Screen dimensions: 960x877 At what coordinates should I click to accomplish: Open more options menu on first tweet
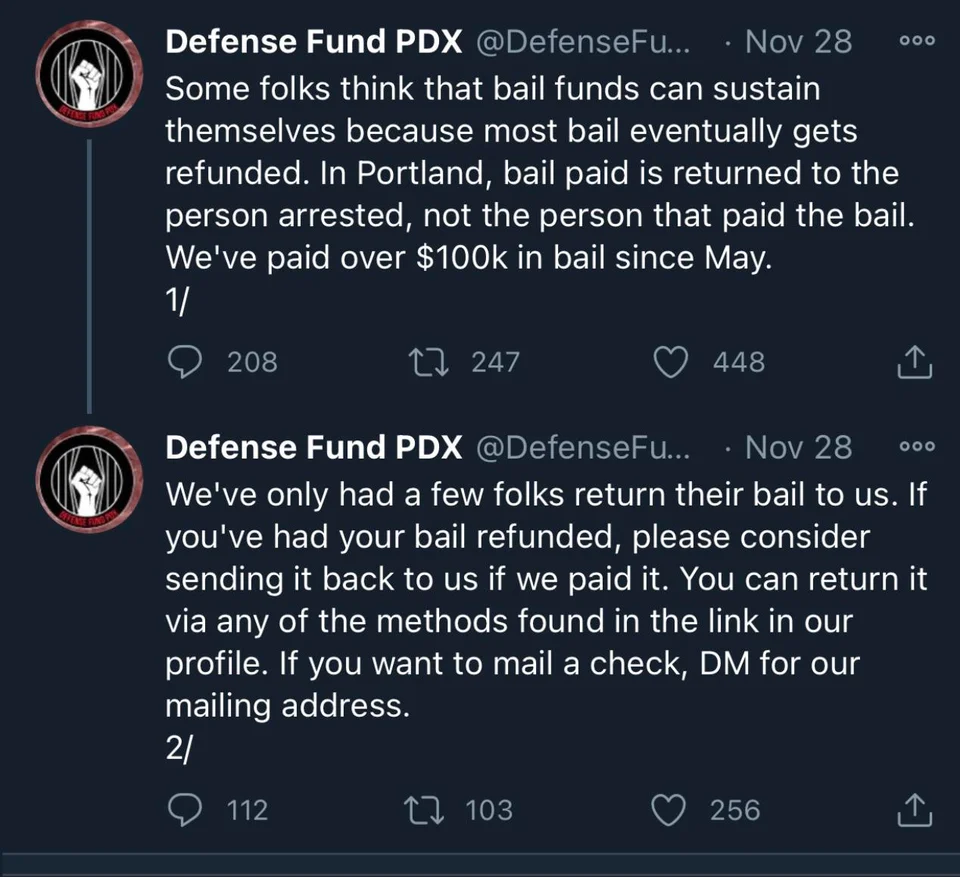tap(917, 41)
